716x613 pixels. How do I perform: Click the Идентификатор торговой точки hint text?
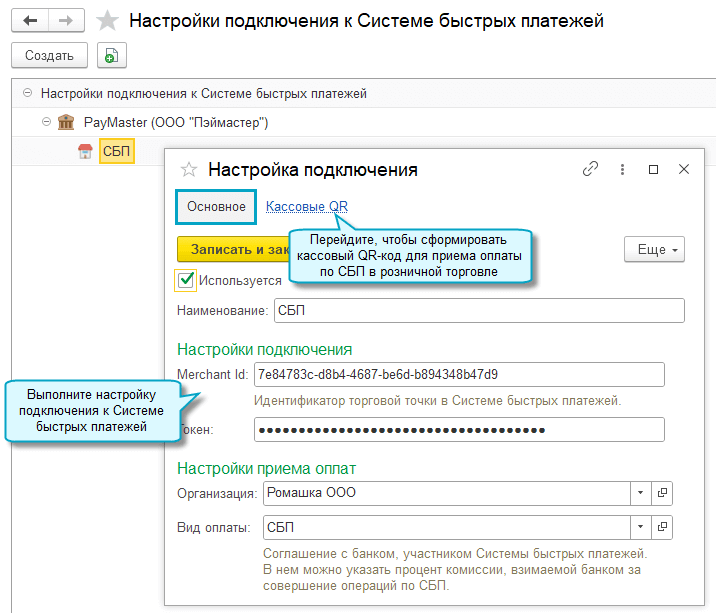coord(437,401)
